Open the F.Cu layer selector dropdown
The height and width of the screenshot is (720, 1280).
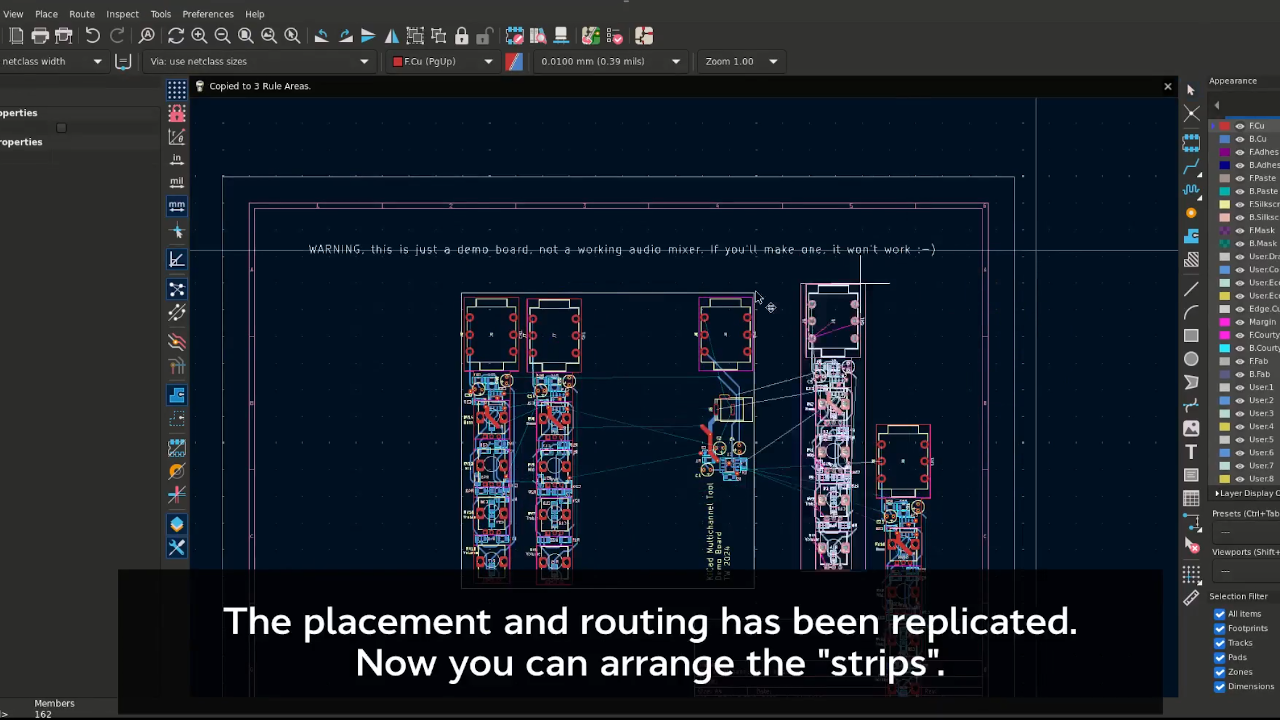pos(442,61)
